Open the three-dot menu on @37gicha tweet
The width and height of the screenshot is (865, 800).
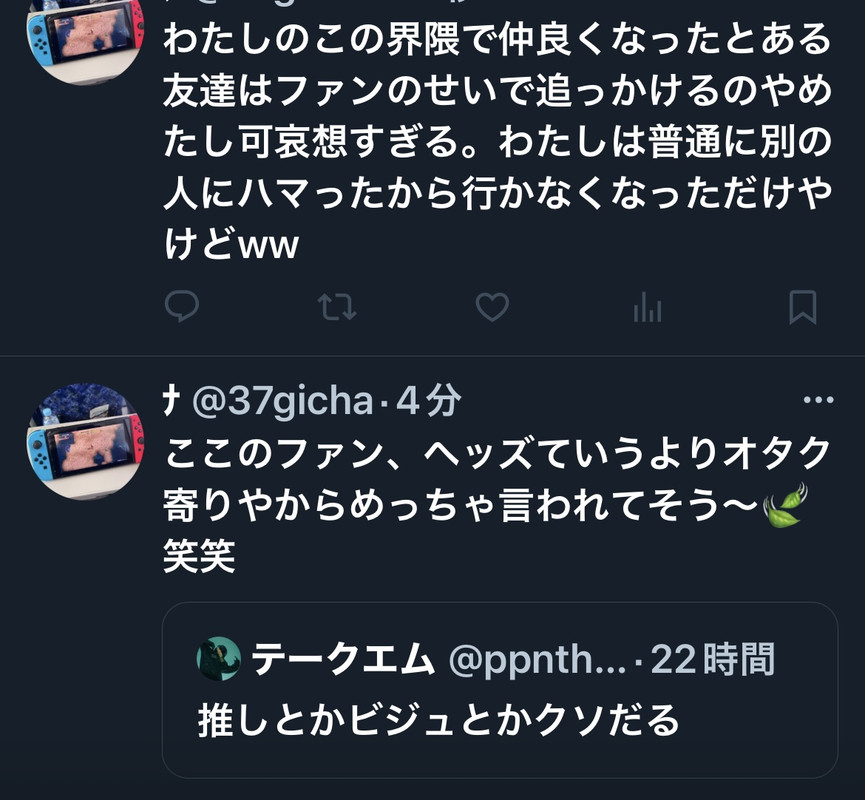[x=819, y=400]
